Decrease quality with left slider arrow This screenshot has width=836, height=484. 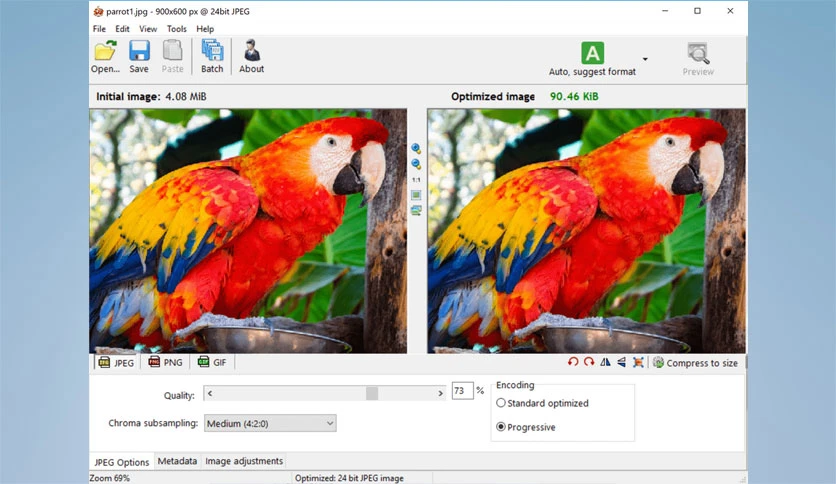pyautogui.click(x=210, y=393)
